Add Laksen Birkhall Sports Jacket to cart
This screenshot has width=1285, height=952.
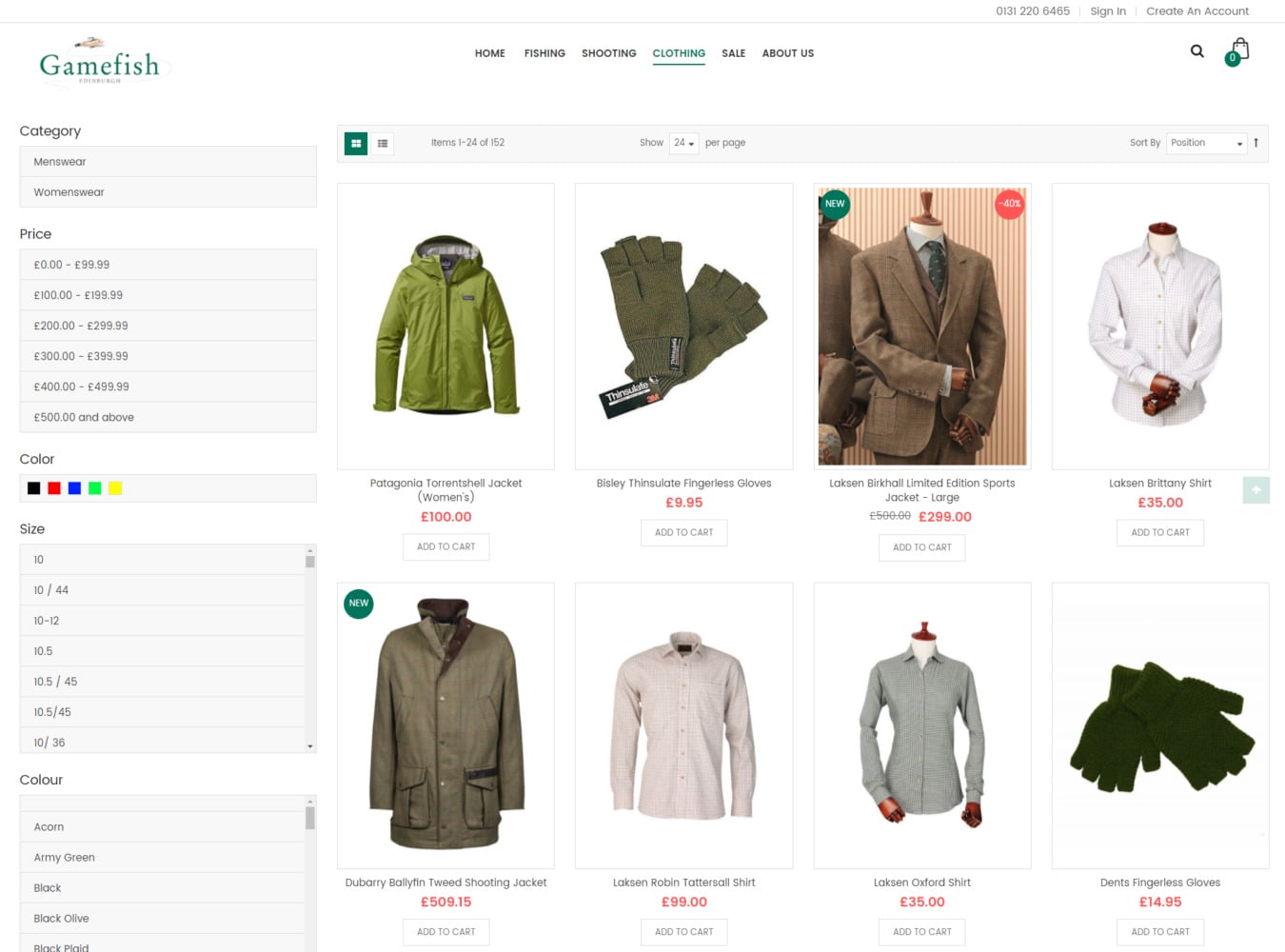point(922,547)
